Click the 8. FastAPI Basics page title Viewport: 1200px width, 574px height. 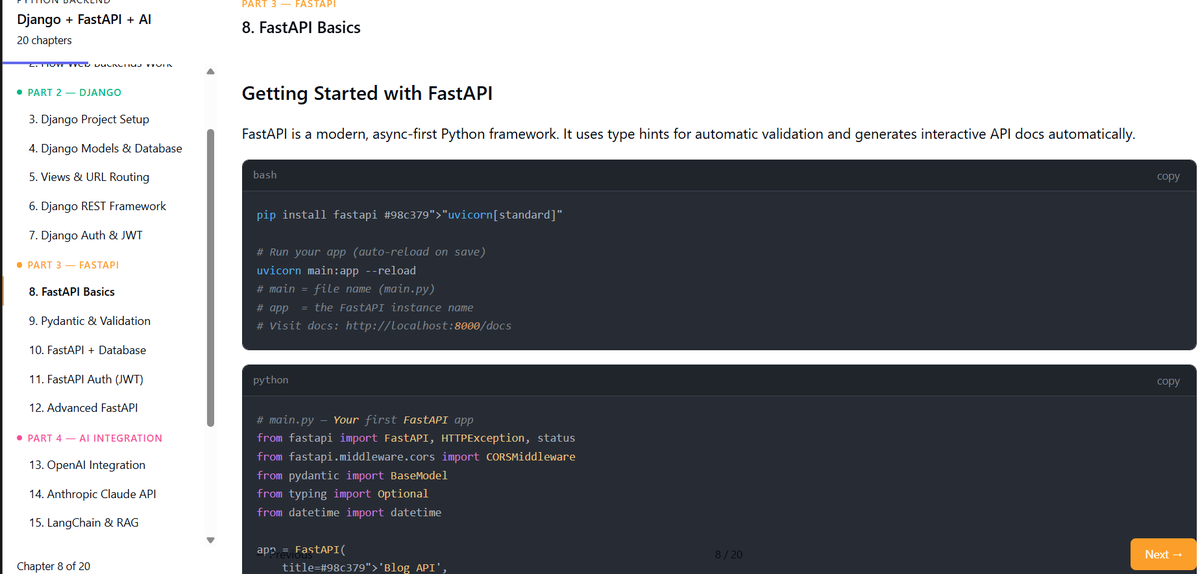click(x=301, y=28)
